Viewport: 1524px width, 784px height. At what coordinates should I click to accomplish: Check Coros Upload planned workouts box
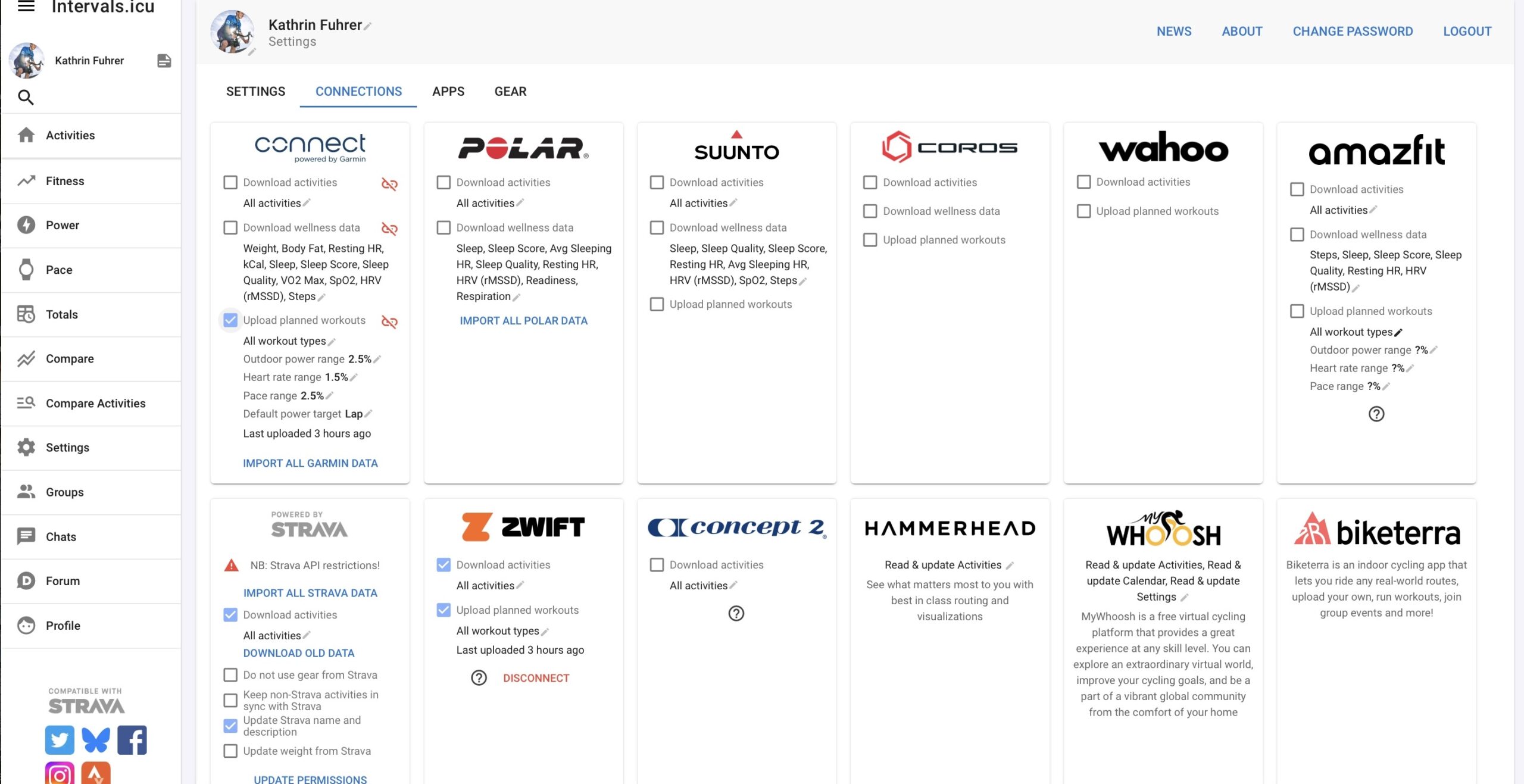(870, 240)
